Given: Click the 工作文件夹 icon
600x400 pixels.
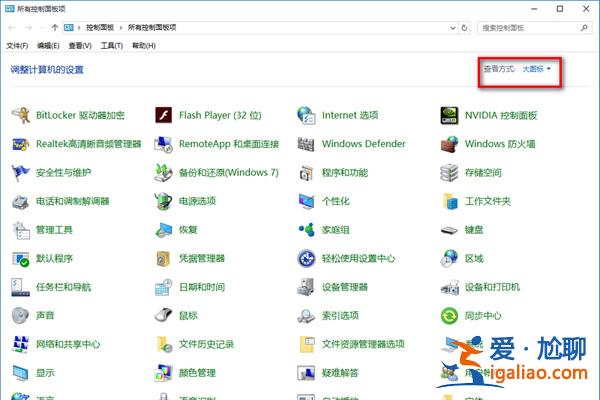Looking at the screenshot, I should [450, 201].
